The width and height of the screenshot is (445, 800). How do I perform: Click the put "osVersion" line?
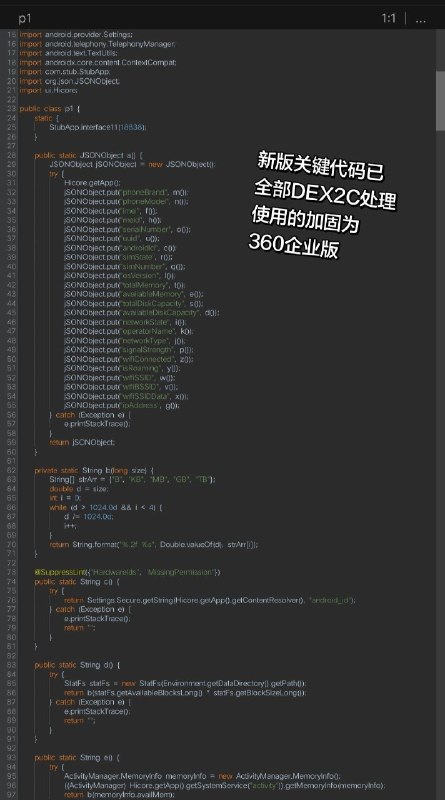click(x=119, y=276)
